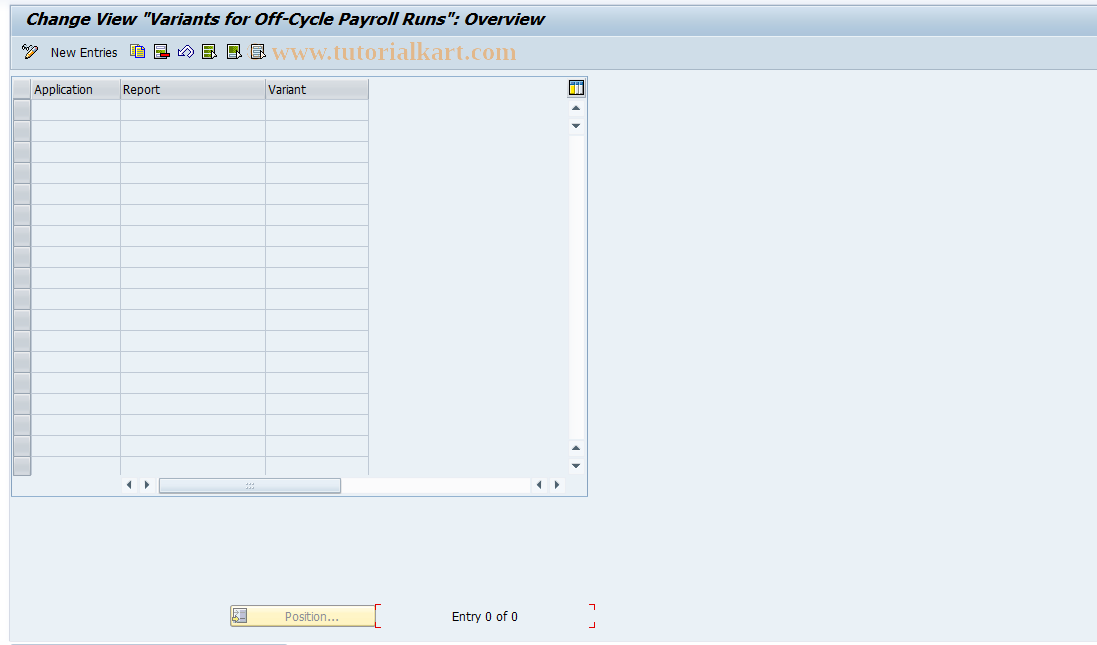Click the bottom-most scroll-down arrow of table
This screenshot has height=645, width=1097.
click(x=576, y=466)
